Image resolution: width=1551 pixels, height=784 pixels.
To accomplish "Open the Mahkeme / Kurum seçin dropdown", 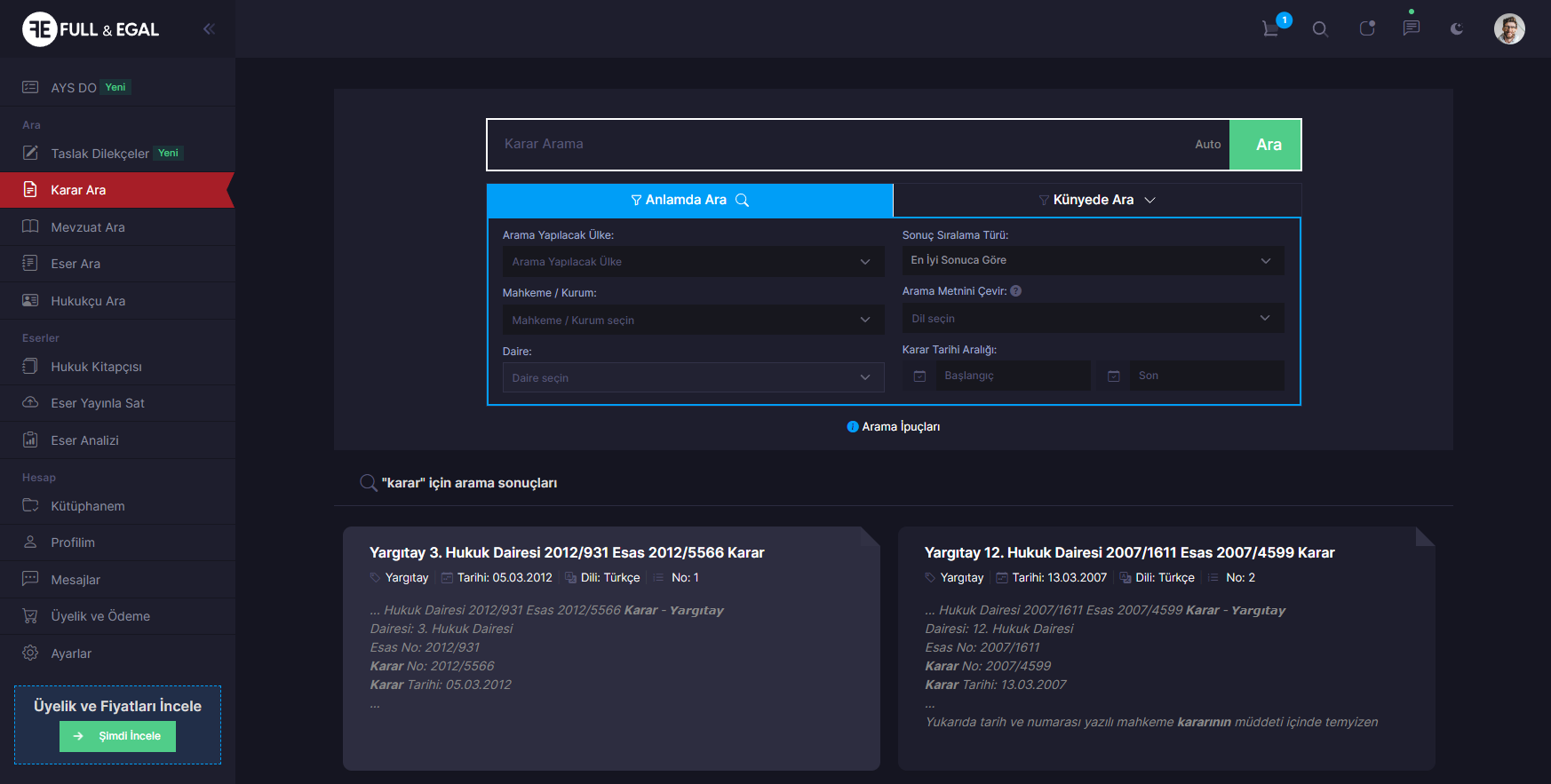I will (x=692, y=321).
